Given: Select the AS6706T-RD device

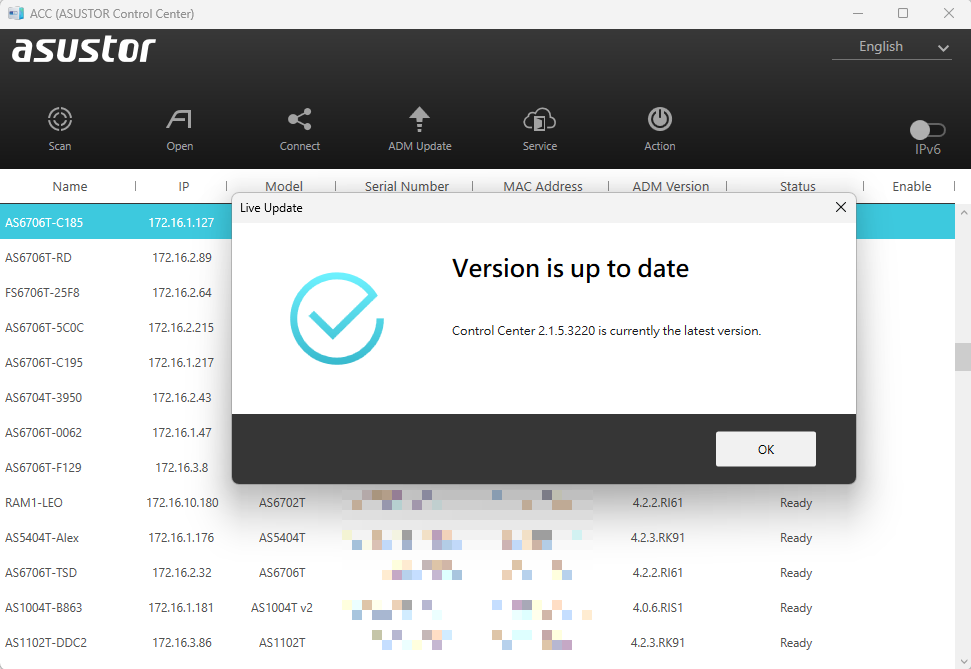Looking at the screenshot, I should pos(38,258).
